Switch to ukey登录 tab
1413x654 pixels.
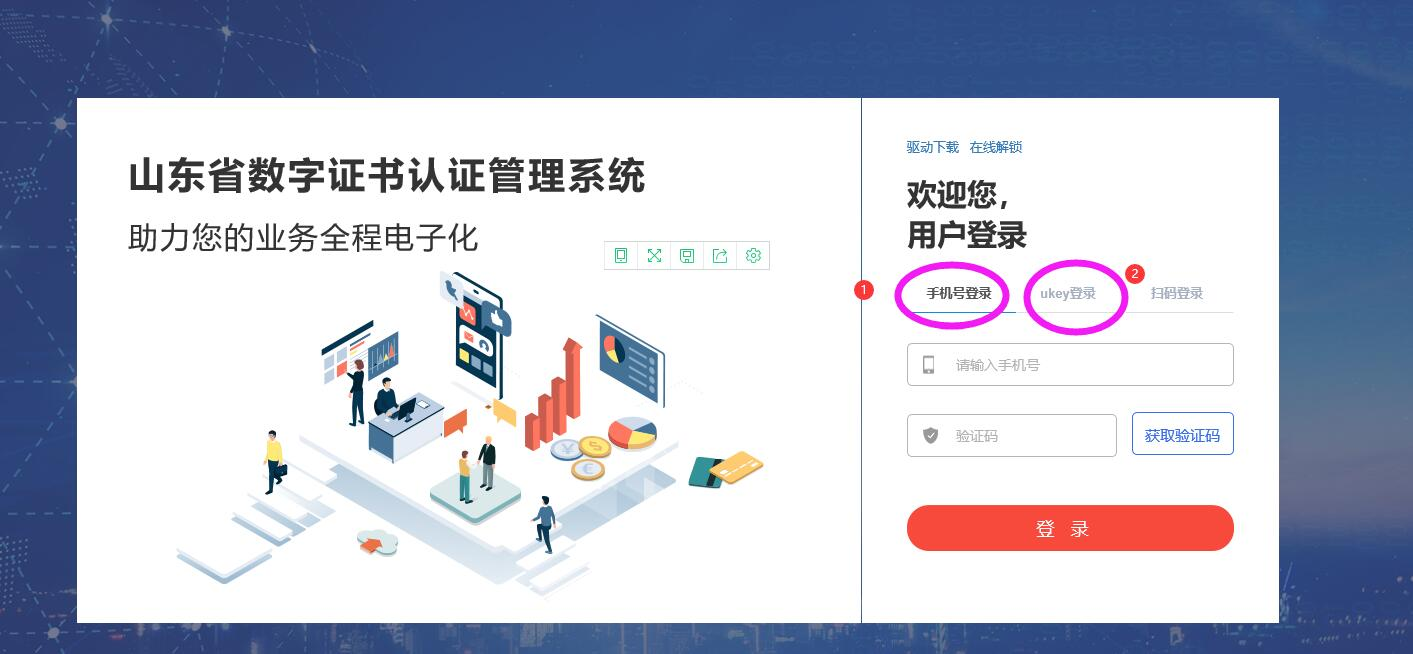(1068, 293)
